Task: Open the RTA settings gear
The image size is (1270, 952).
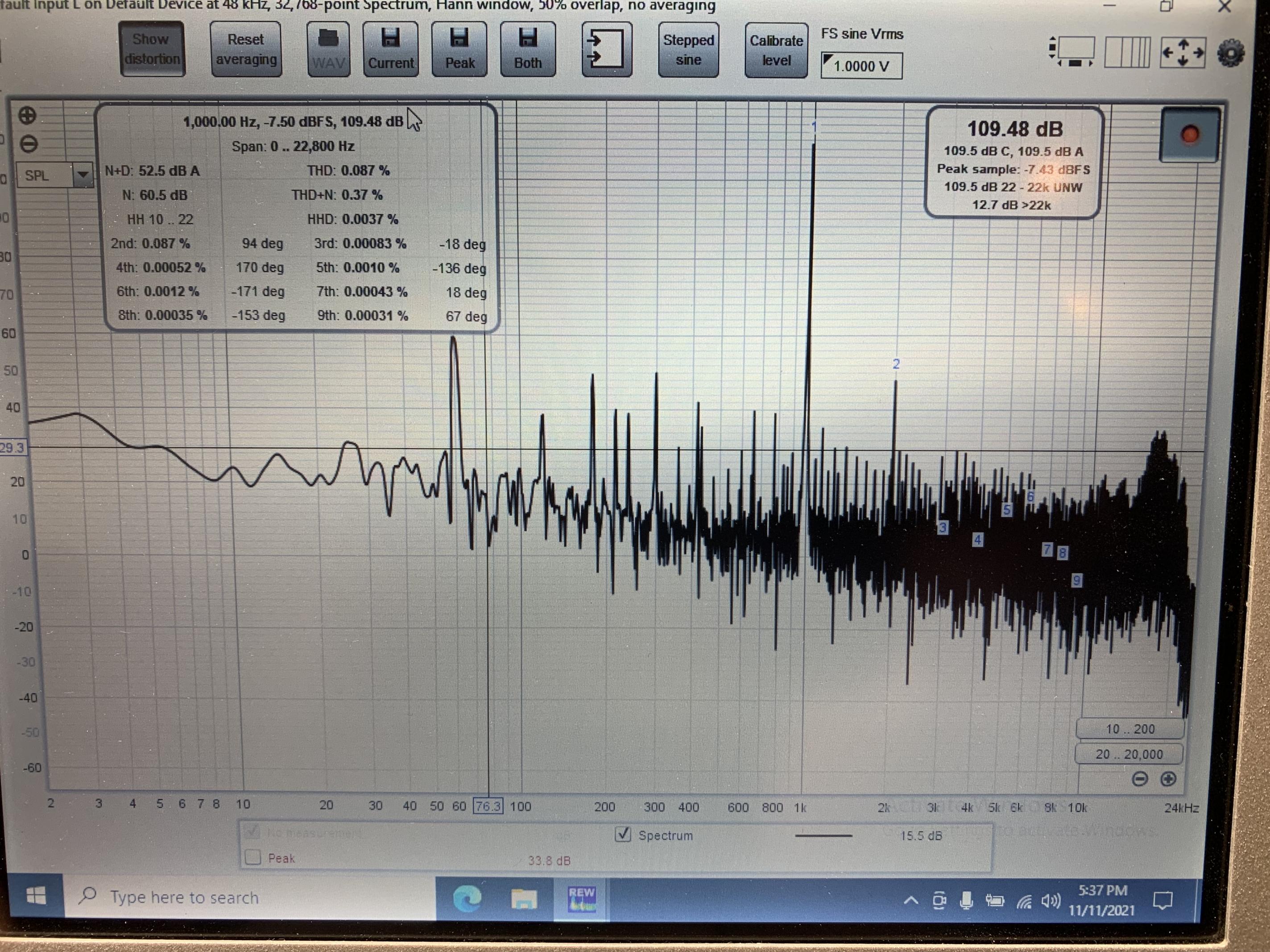Action: pos(1231,54)
